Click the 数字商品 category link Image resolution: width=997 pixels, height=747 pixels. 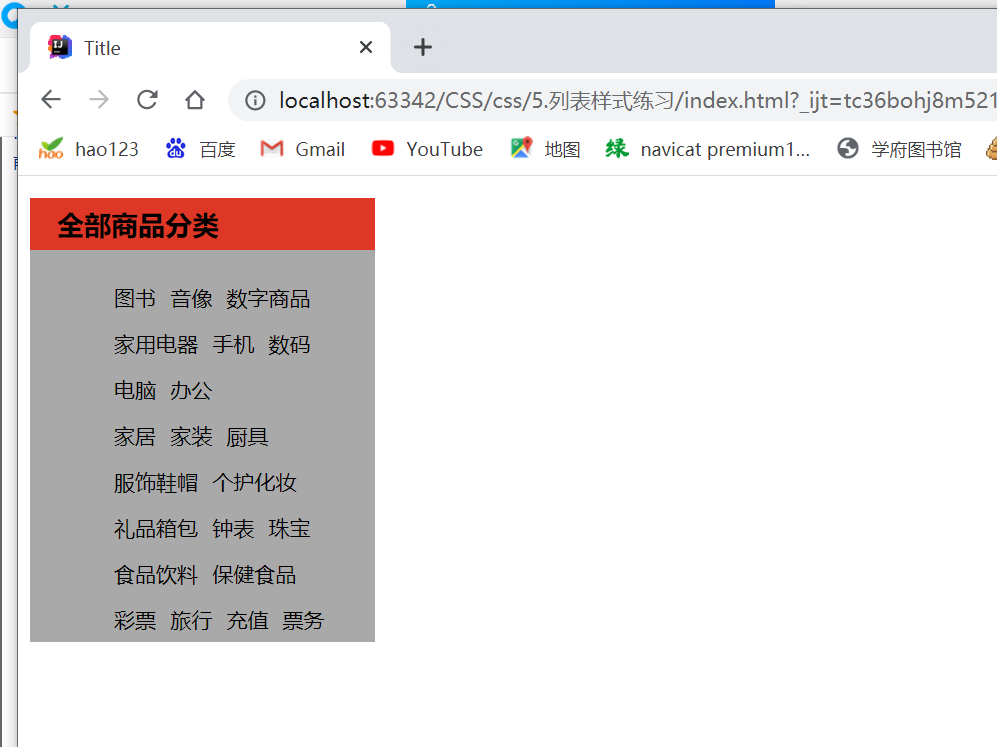coord(268,299)
